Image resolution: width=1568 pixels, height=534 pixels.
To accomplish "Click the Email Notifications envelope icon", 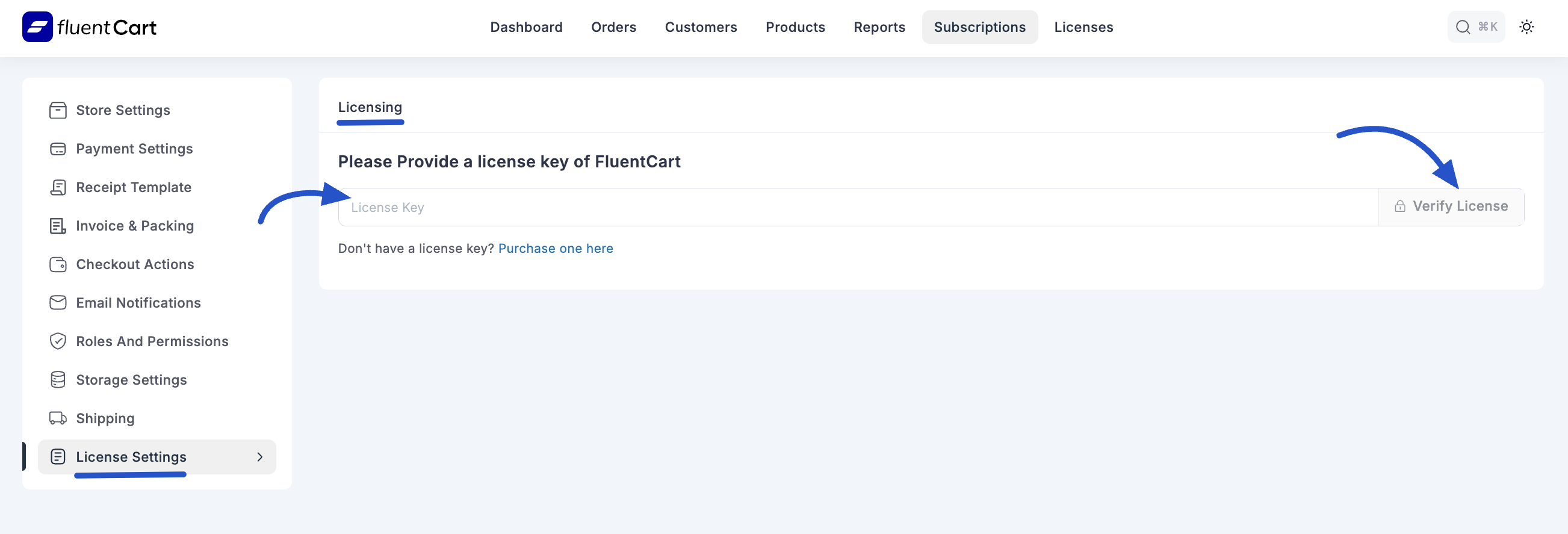I will [58, 303].
